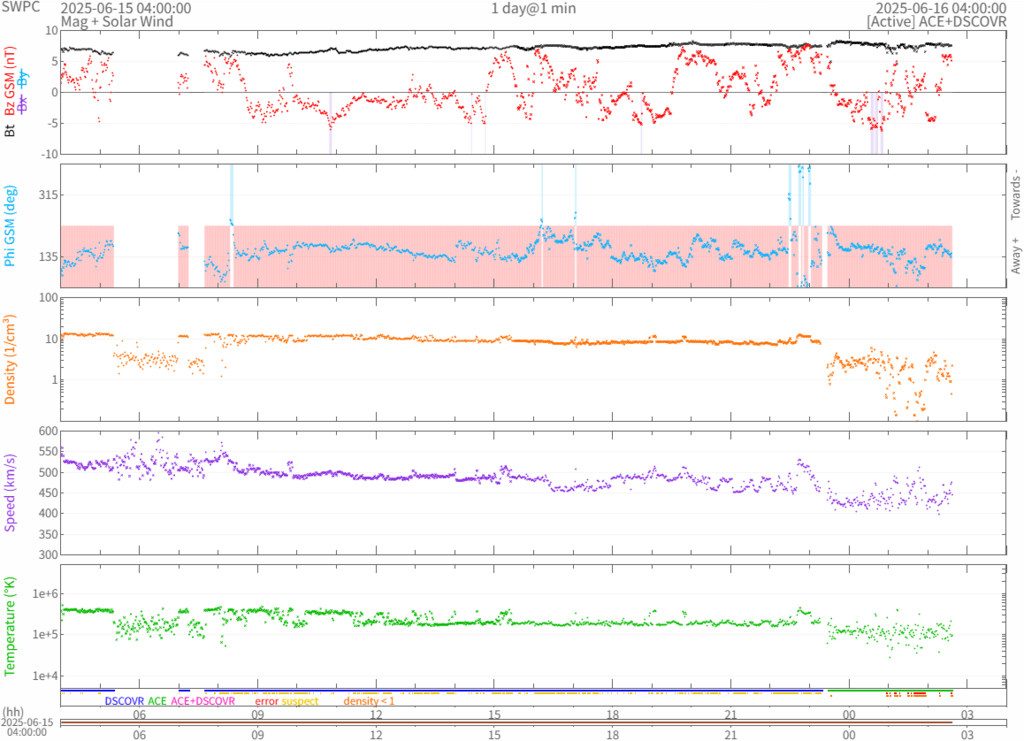The width and height of the screenshot is (1024, 741).
Task: Open the 1 day@1 min span label
Action: click(534, 8)
